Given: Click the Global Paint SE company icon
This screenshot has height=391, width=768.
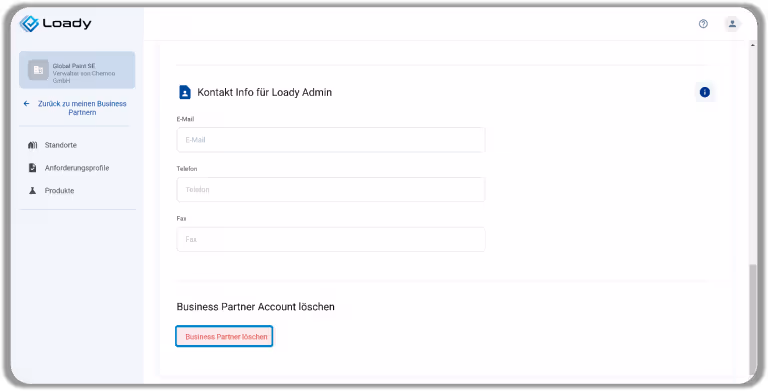Looking at the screenshot, I should point(38,70).
